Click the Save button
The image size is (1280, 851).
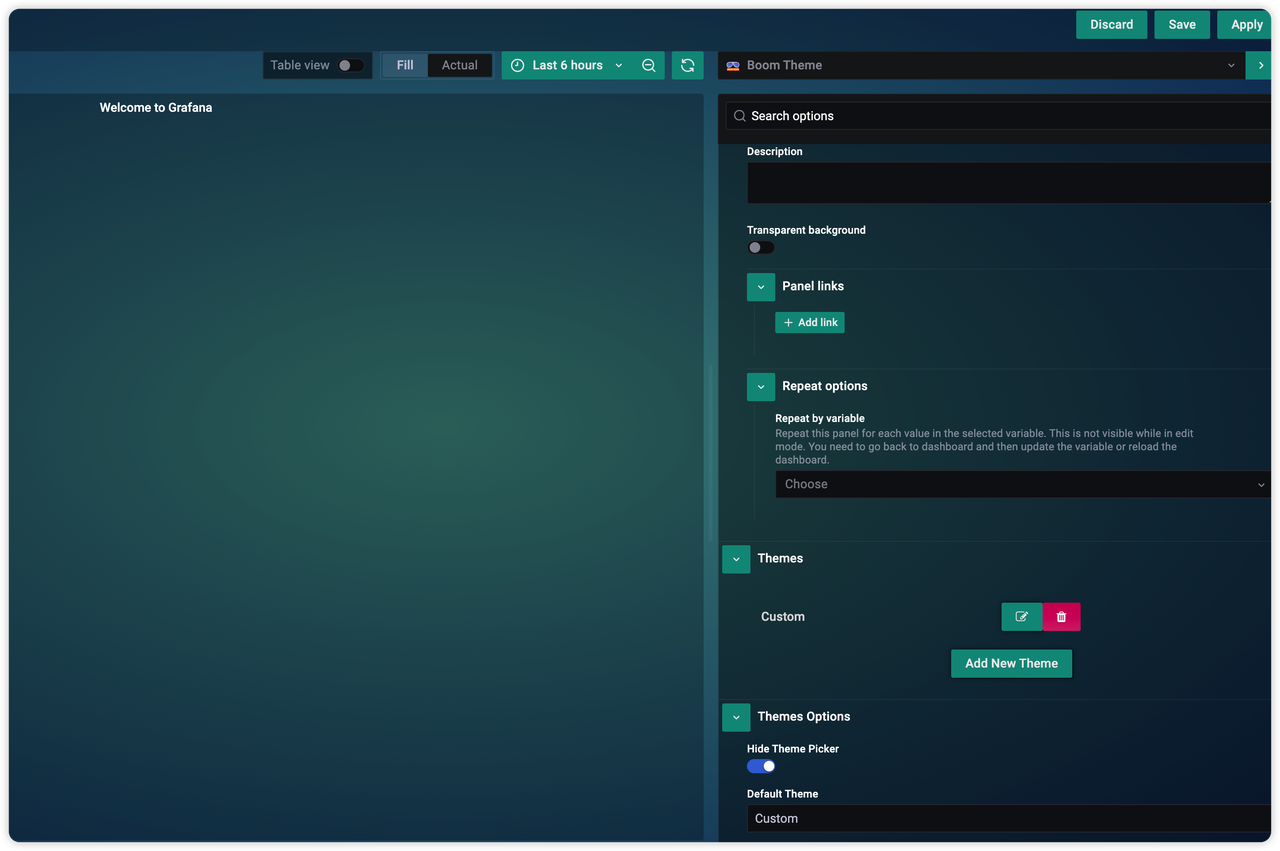[x=1182, y=25]
